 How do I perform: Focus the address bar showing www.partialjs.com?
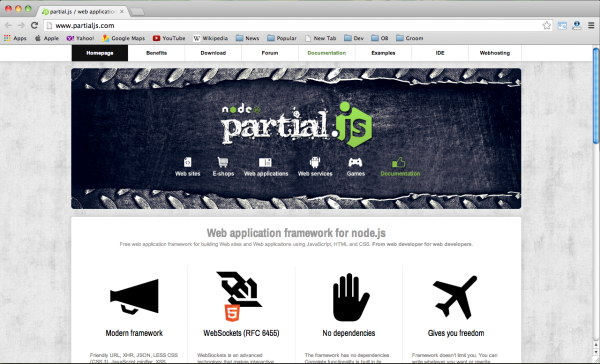[295, 26]
